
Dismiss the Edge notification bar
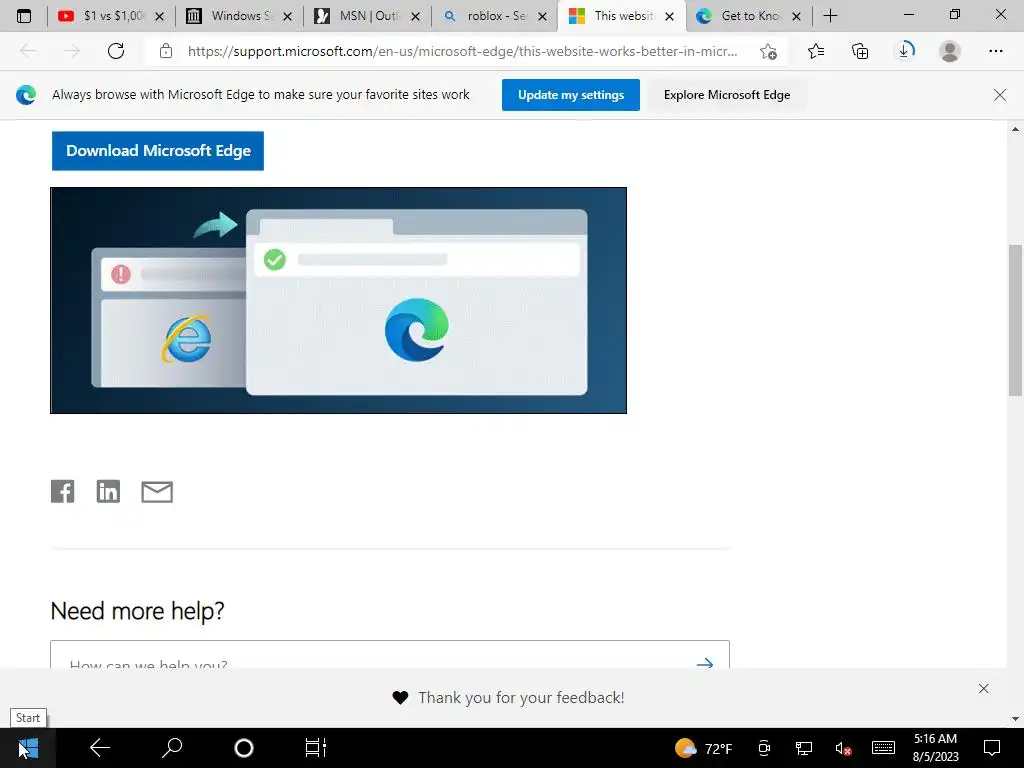tap(999, 95)
